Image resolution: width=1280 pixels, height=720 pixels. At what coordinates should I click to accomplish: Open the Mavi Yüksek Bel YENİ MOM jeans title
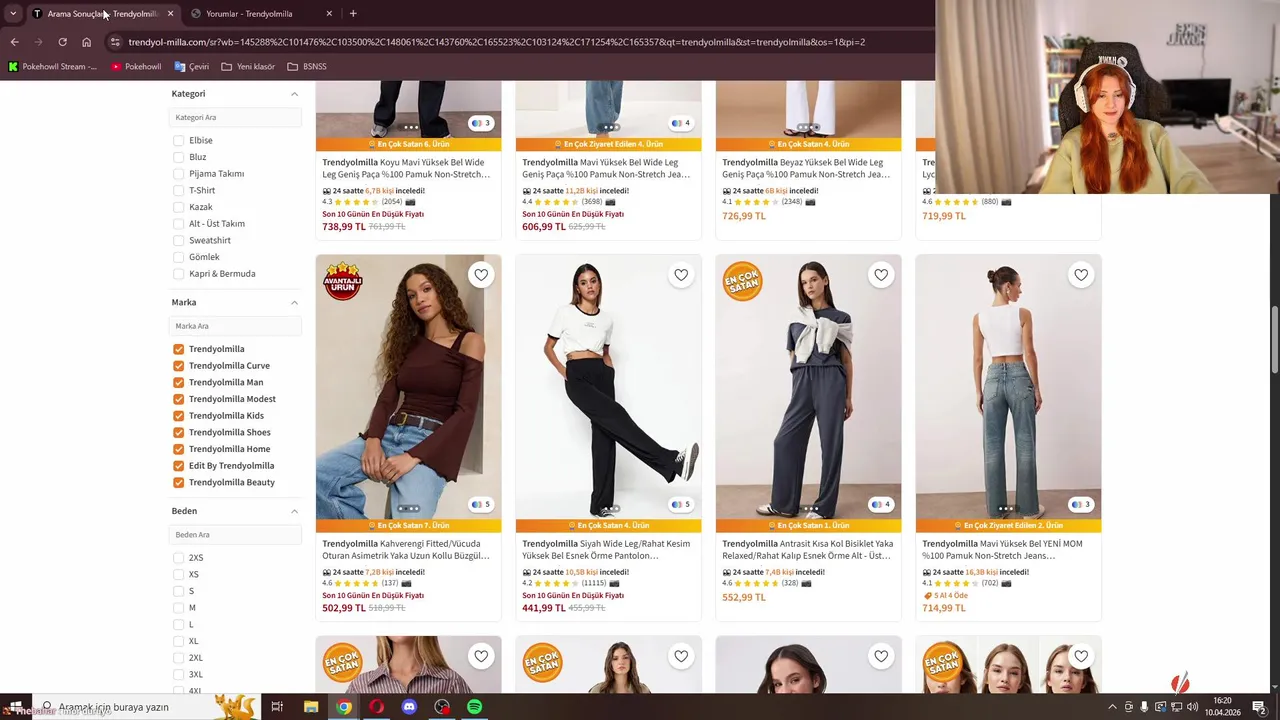pos(1002,550)
